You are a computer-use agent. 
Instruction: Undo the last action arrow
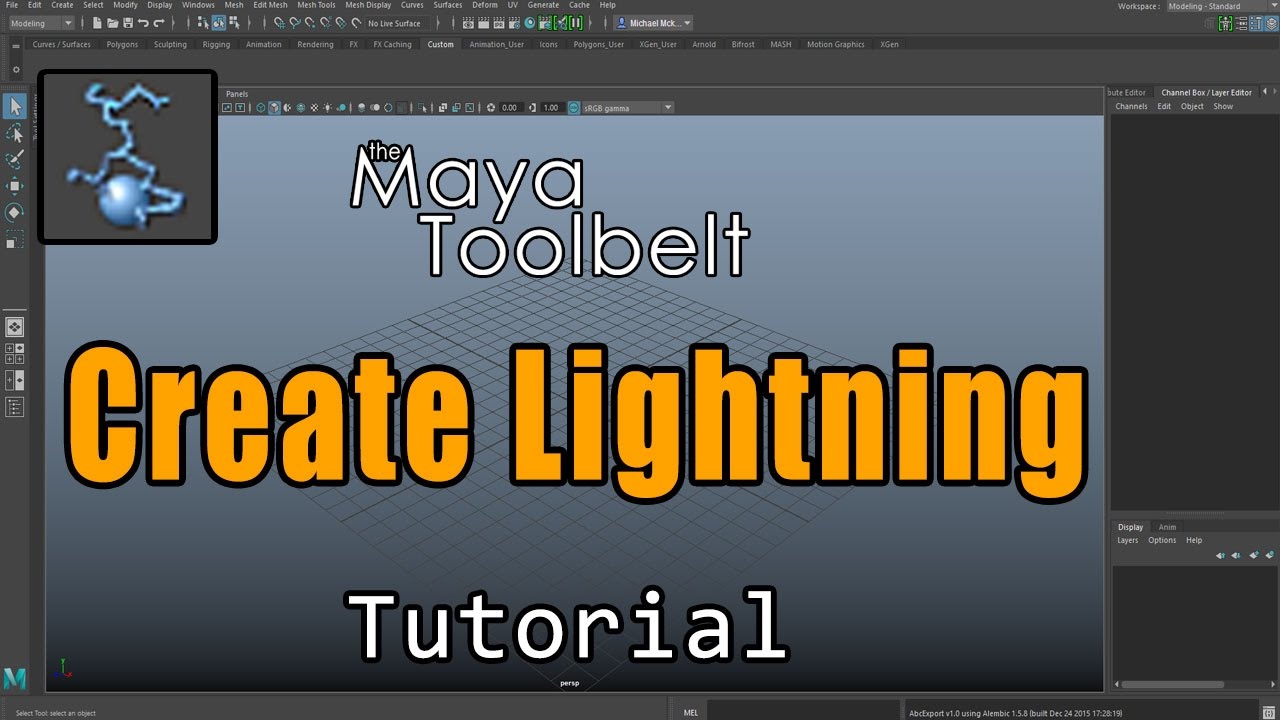tap(143, 22)
